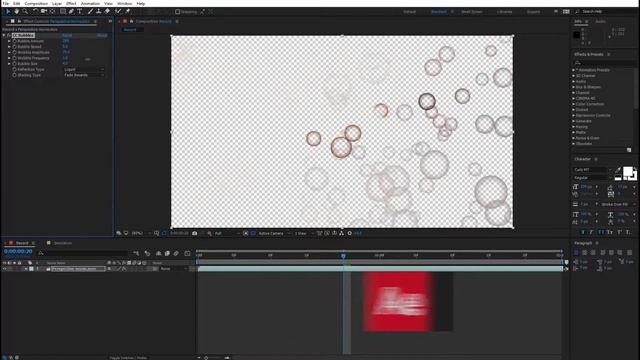Click the Draft 3D icon in timeline

coord(147,253)
